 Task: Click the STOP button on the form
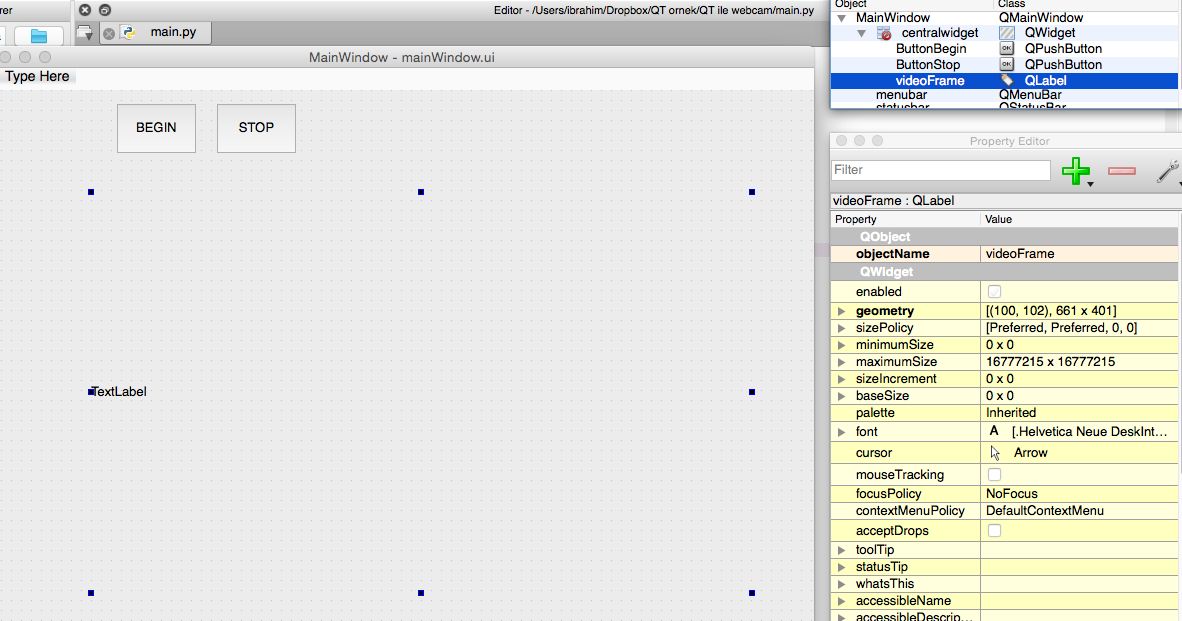click(x=256, y=128)
